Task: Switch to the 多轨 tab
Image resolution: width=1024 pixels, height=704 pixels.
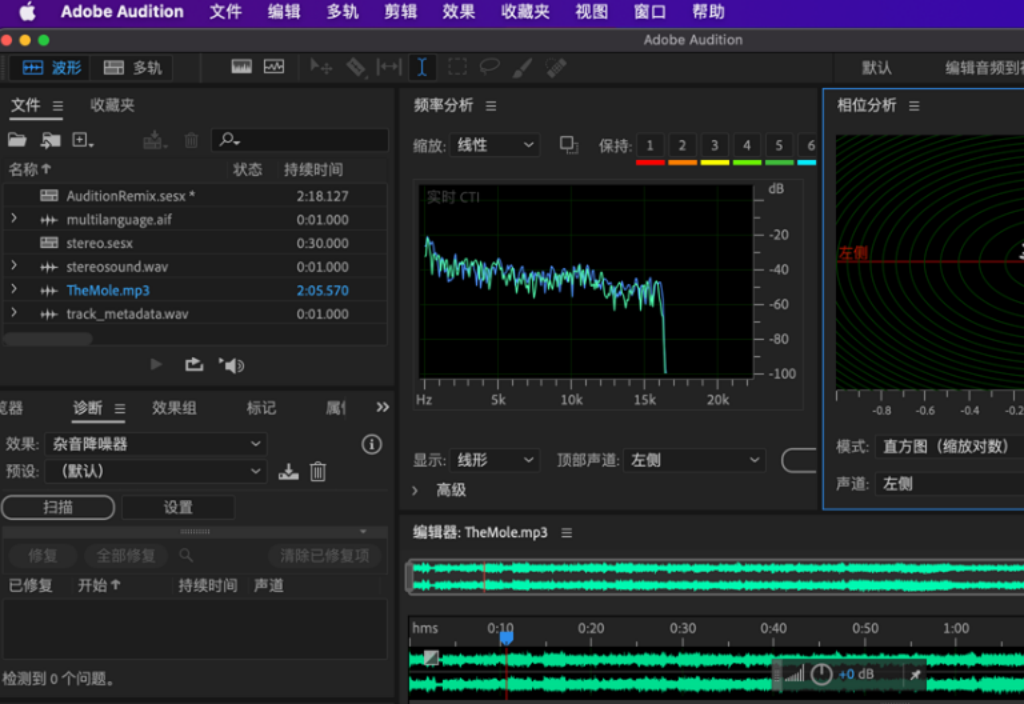Action: pos(131,68)
